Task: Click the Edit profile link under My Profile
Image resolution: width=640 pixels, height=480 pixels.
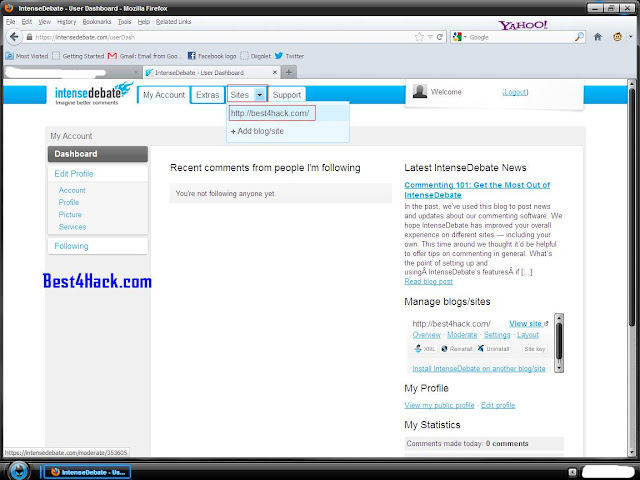Action: tap(498, 405)
